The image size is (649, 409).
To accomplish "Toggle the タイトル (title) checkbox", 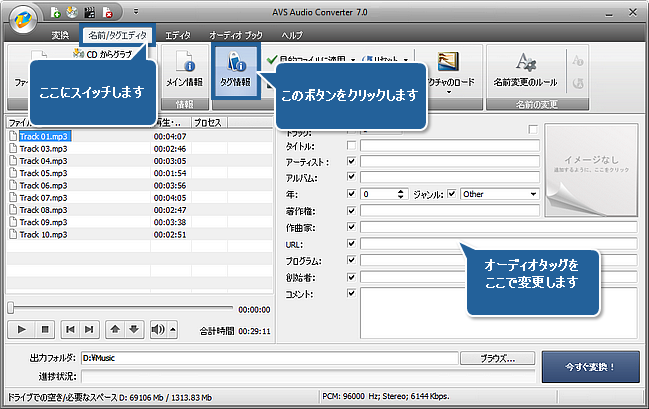I will [351, 145].
